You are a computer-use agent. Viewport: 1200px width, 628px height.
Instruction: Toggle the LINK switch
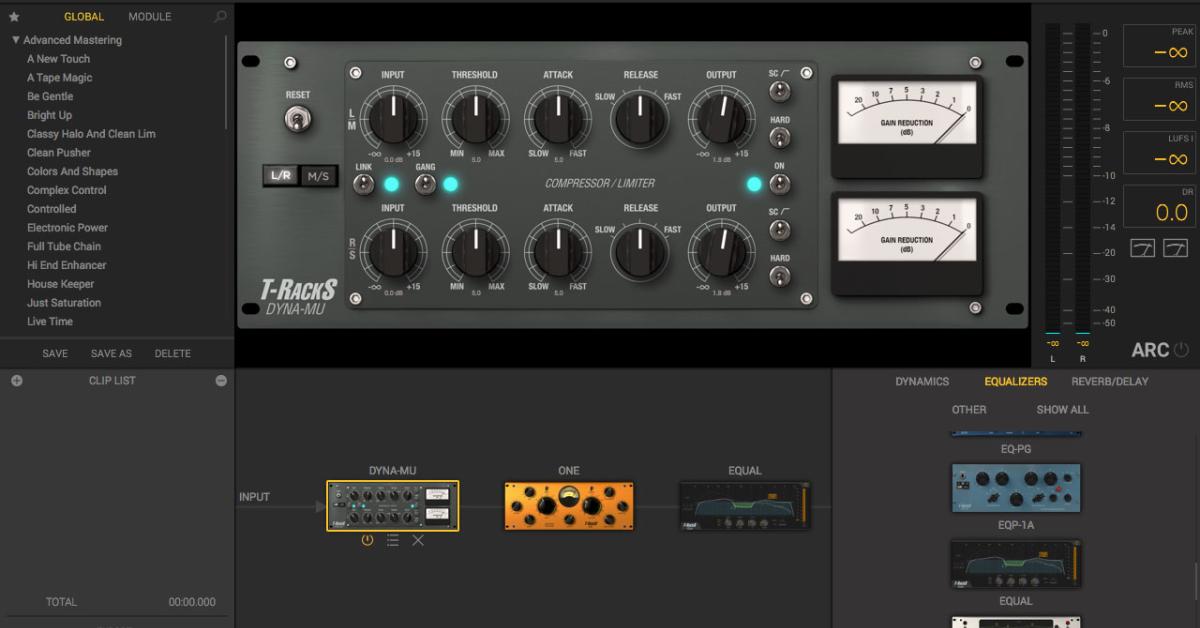[363, 184]
